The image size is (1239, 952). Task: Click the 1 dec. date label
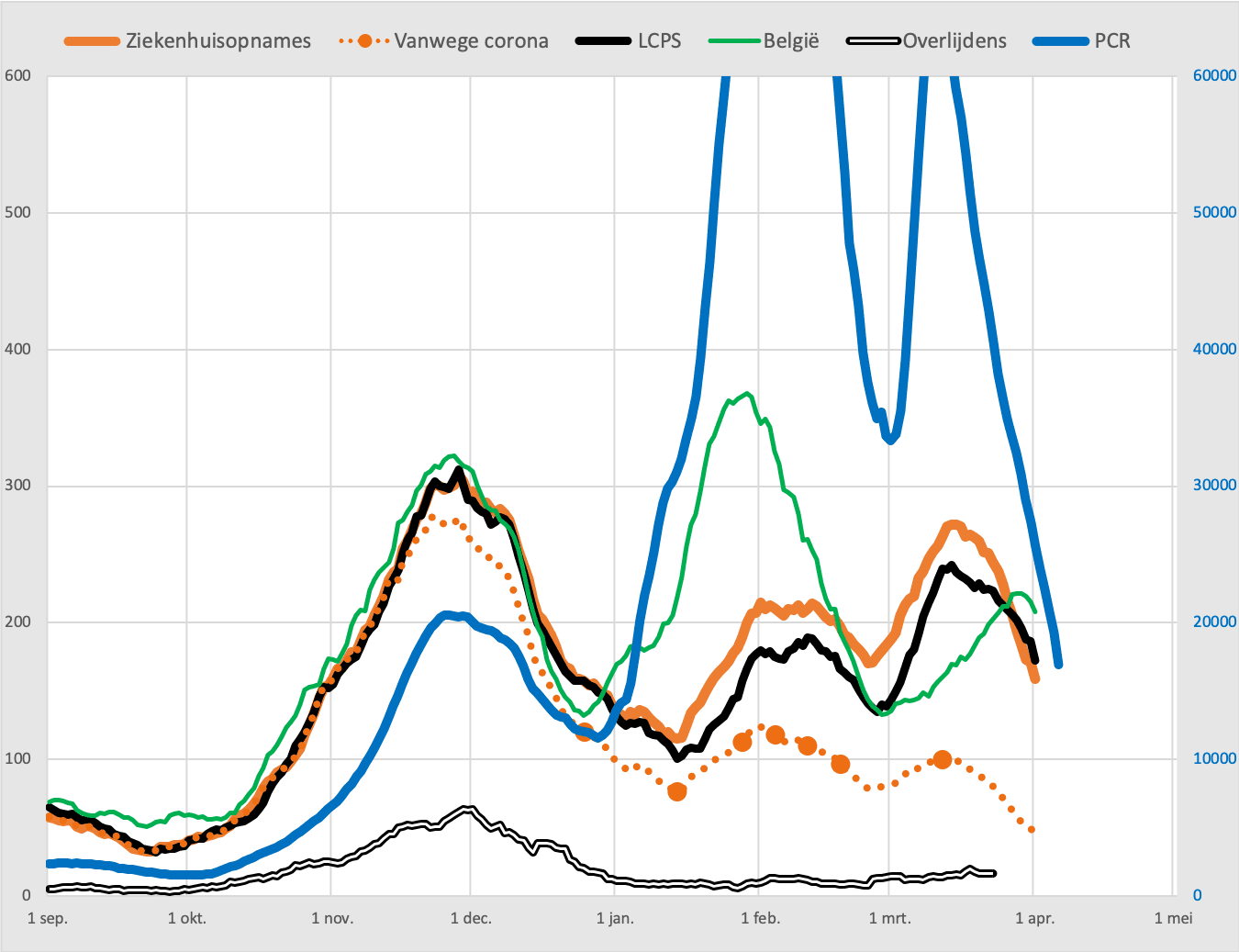(x=471, y=918)
